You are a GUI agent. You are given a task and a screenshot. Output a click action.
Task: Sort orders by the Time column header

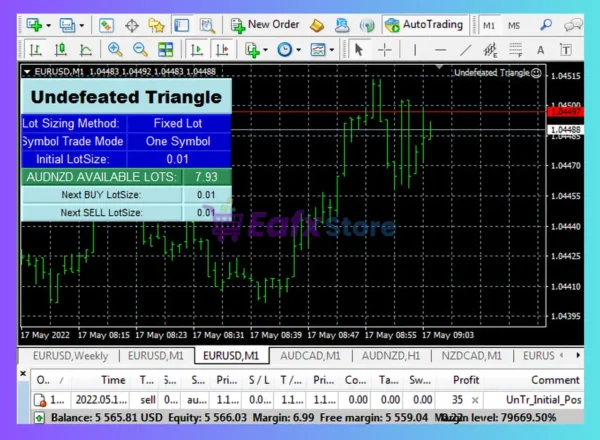coord(101,380)
